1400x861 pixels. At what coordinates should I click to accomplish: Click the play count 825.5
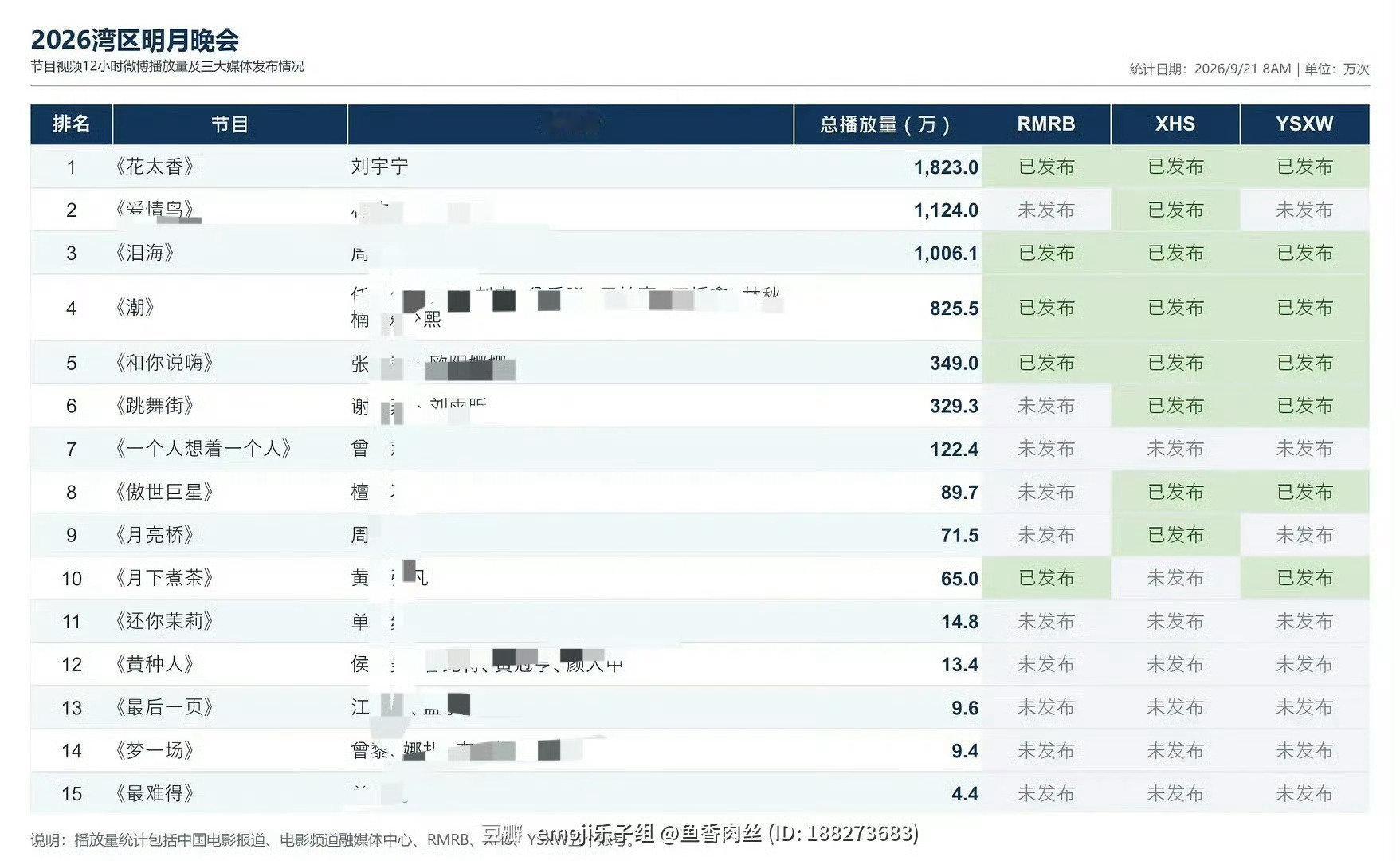[x=954, y=309]
